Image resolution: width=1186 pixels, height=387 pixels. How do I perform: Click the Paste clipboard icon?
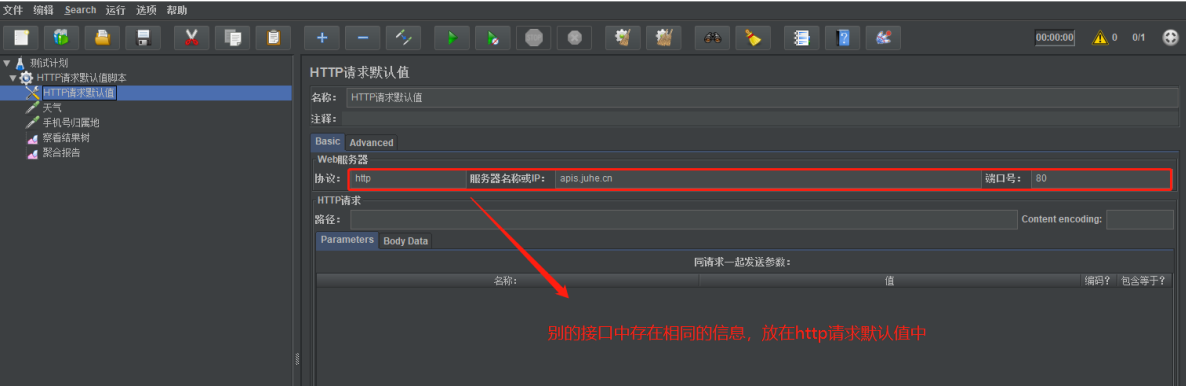(273, 37)
